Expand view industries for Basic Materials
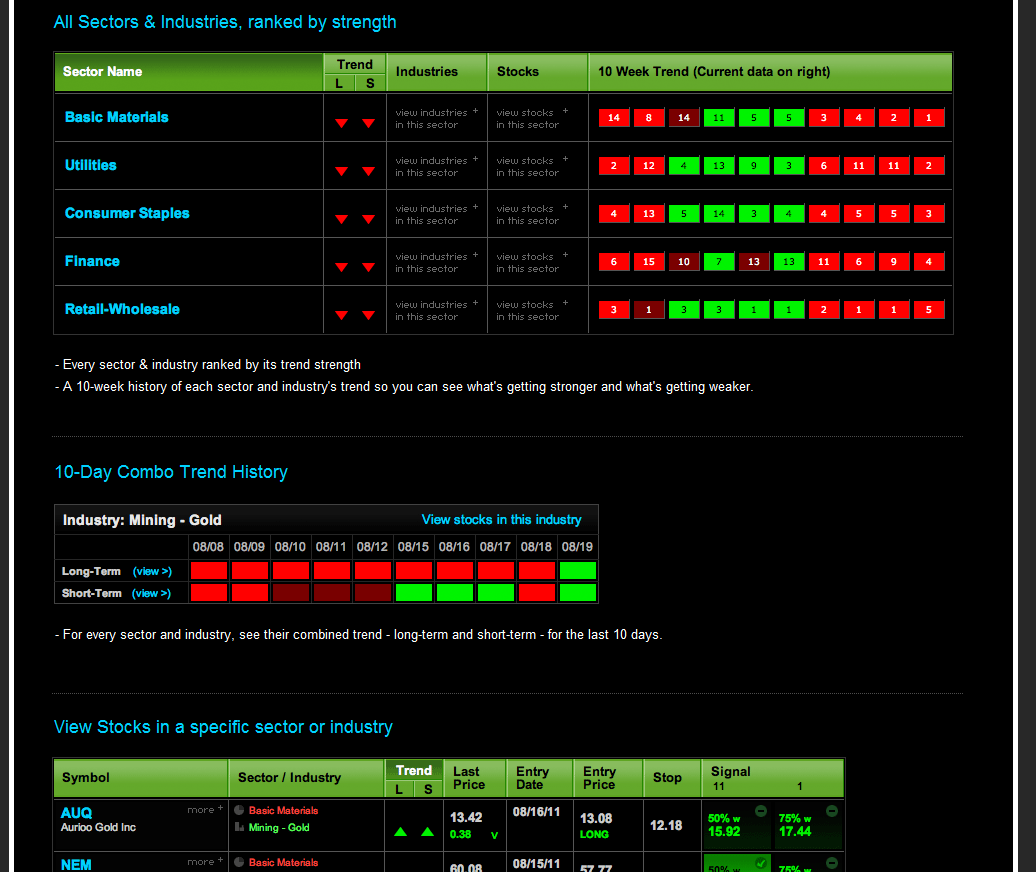 coord(436,118)
